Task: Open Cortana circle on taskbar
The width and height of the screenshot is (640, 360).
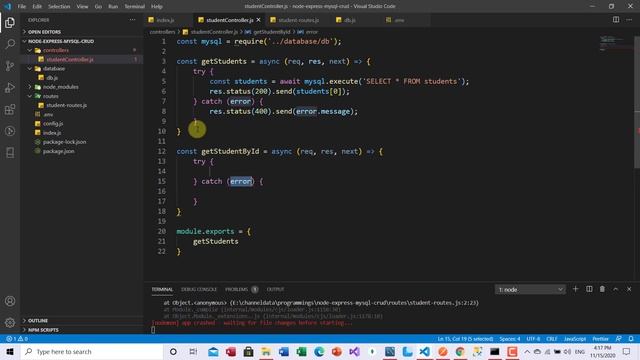Action: pos(173,351)
